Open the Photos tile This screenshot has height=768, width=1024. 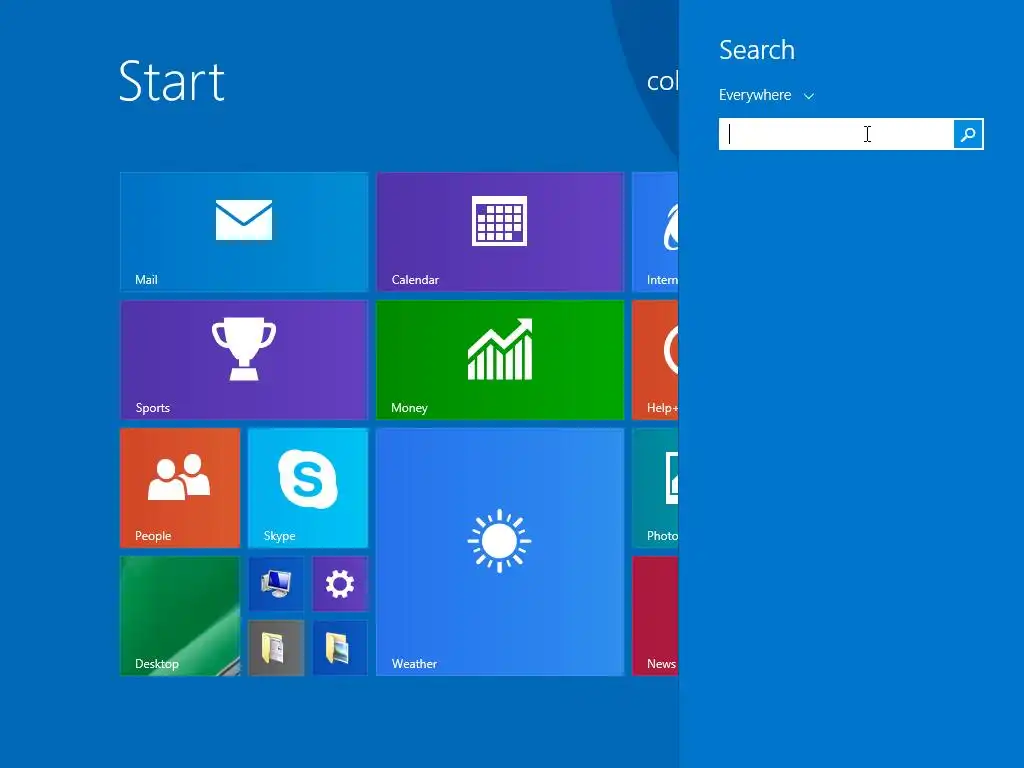(656, 488)
